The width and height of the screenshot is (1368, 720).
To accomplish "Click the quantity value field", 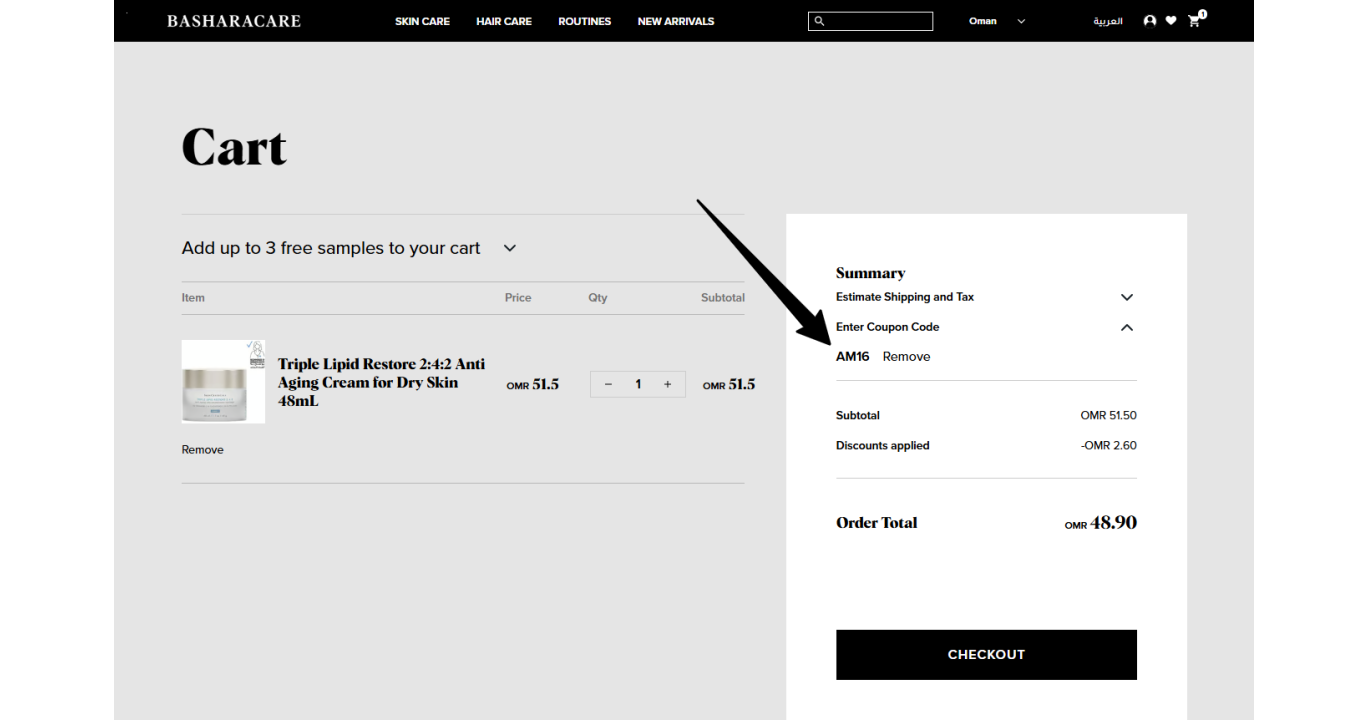I will [x=638, y=384].
